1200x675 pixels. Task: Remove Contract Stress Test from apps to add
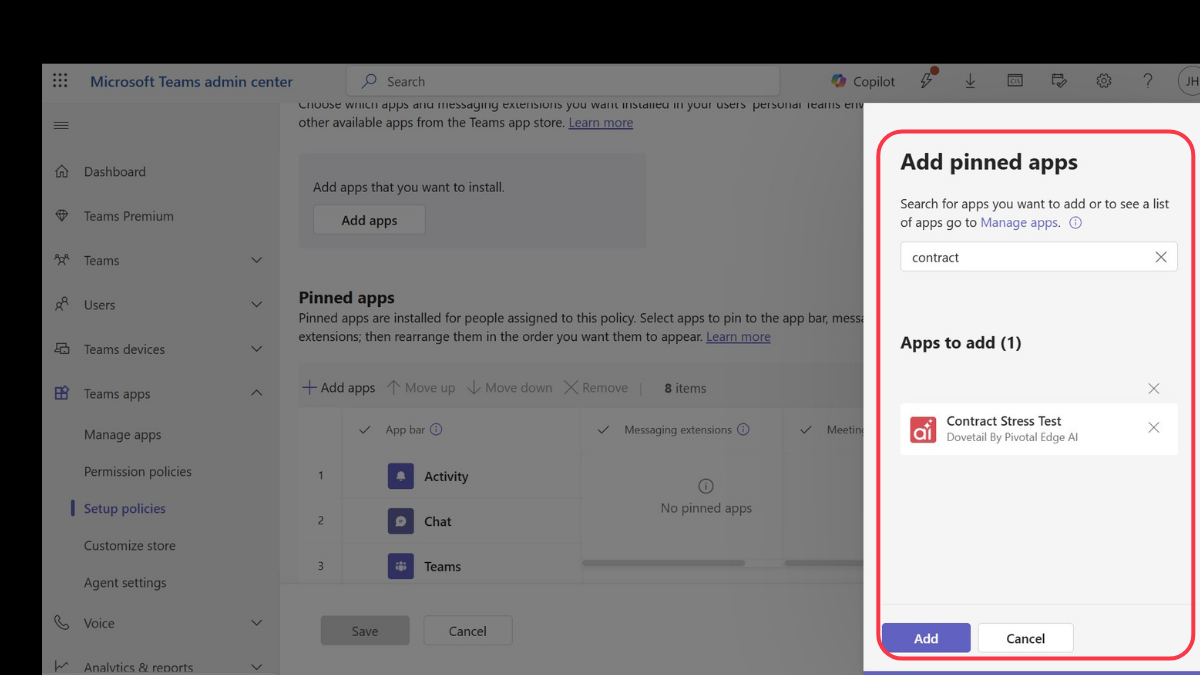tap(1153, 428)
